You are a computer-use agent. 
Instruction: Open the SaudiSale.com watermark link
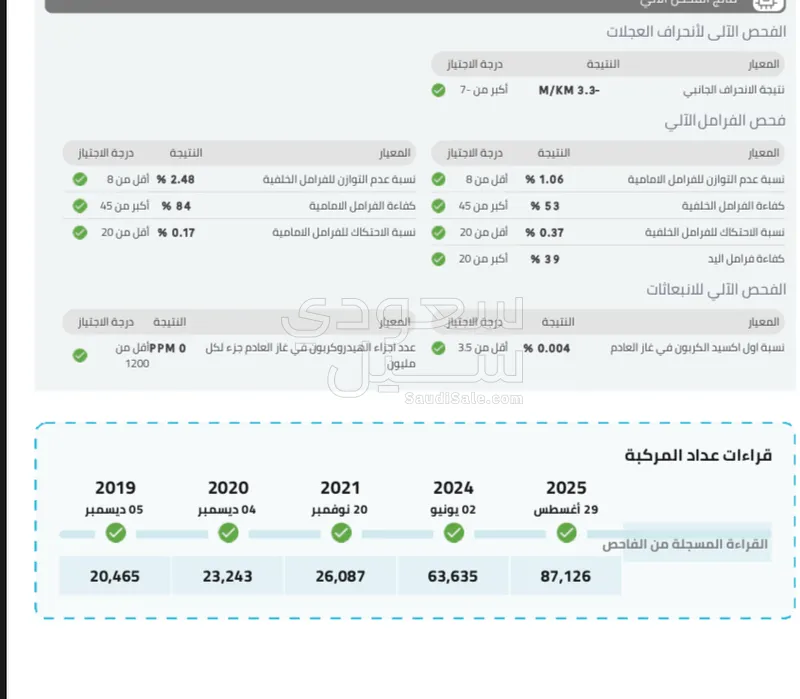463,398
